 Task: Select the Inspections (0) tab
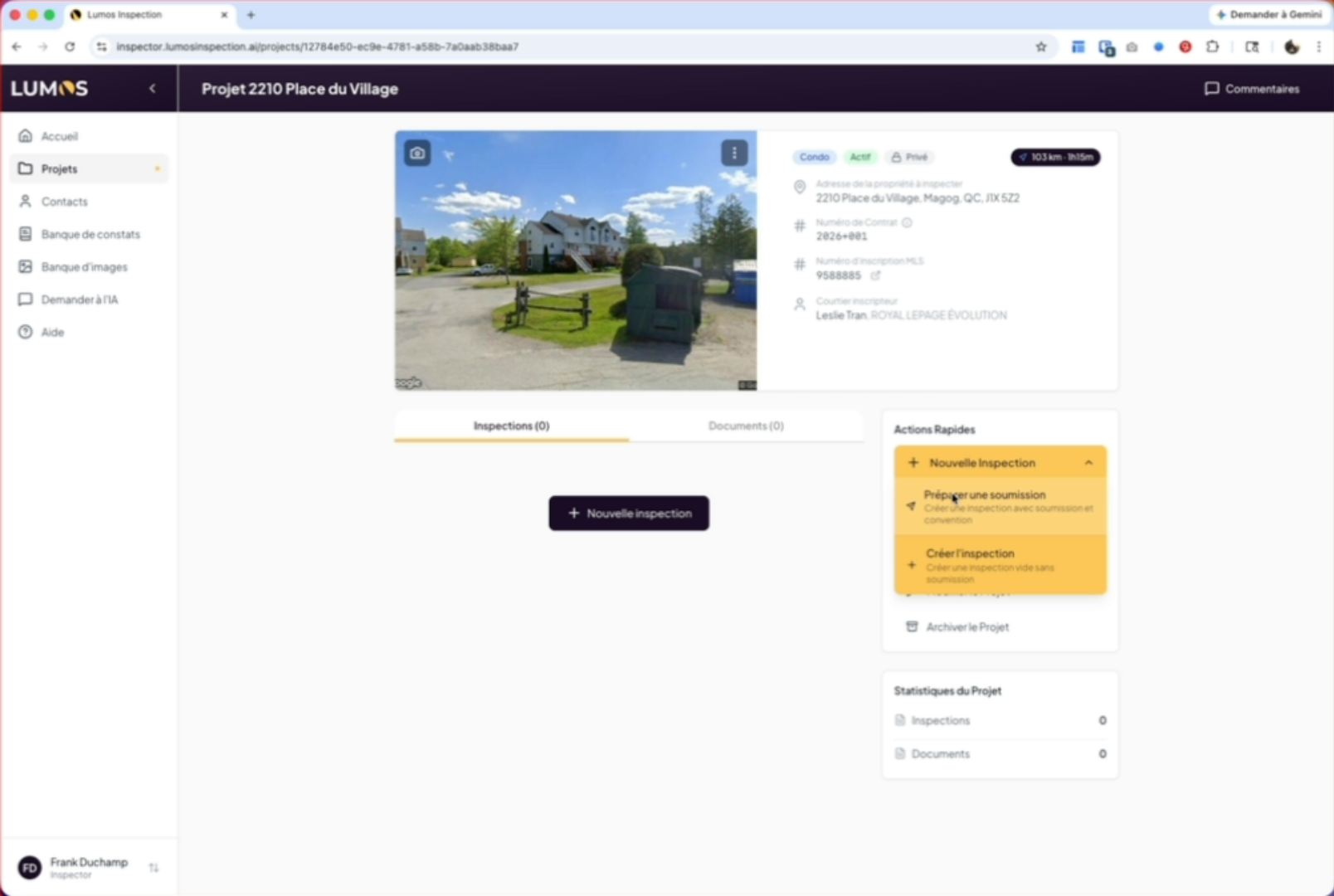(511, 426)
